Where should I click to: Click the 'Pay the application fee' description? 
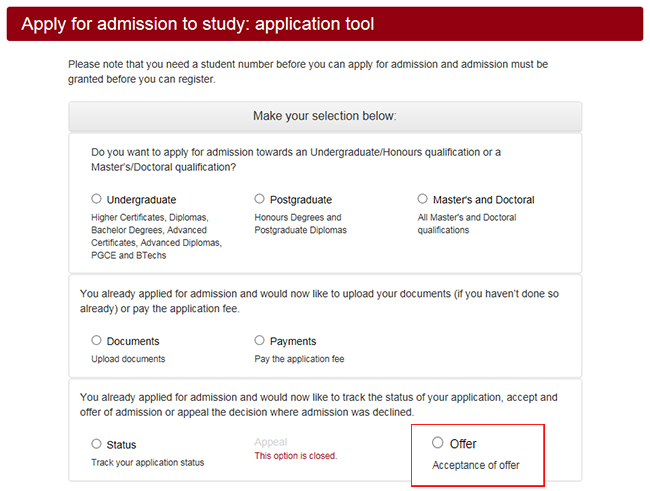click(299, 359)
